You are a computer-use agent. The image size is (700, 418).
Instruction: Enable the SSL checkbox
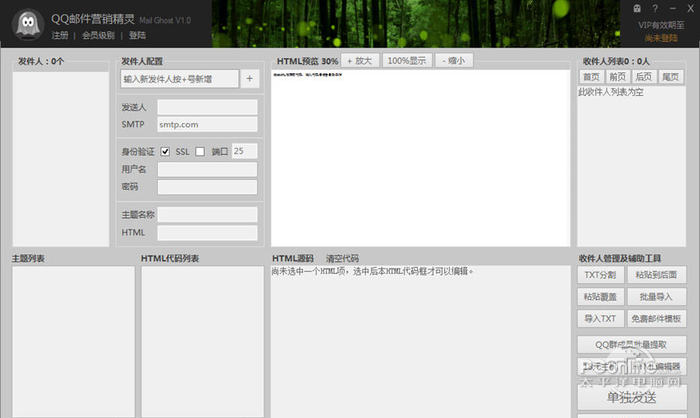200,151
